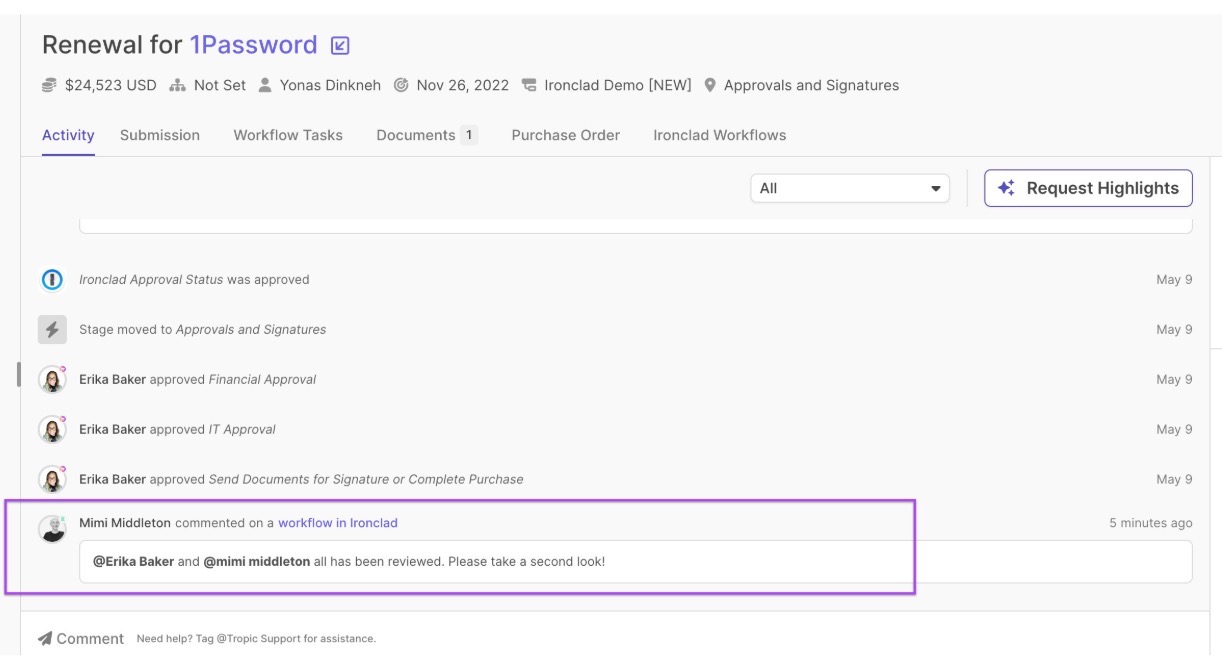Open the Submission tab
Screen dimensions: 1222x660
click(x=160, y=135)
